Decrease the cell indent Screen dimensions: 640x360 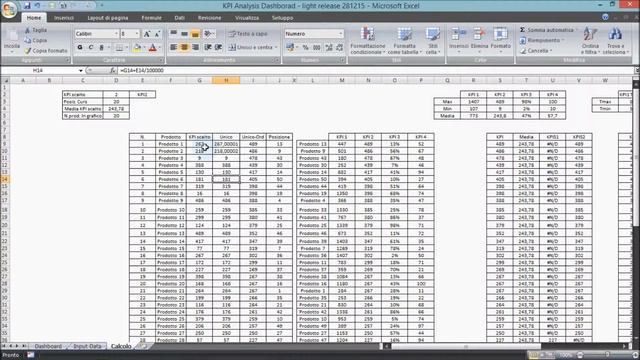pyautogui.click(x=208, y=47)
